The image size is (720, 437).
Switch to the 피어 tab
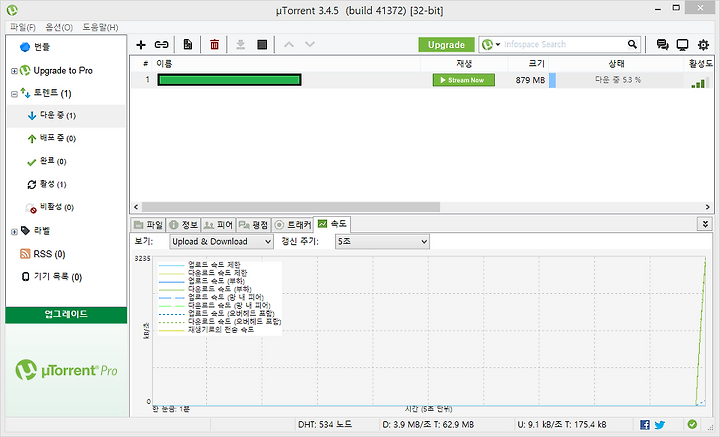coord(219,225)
